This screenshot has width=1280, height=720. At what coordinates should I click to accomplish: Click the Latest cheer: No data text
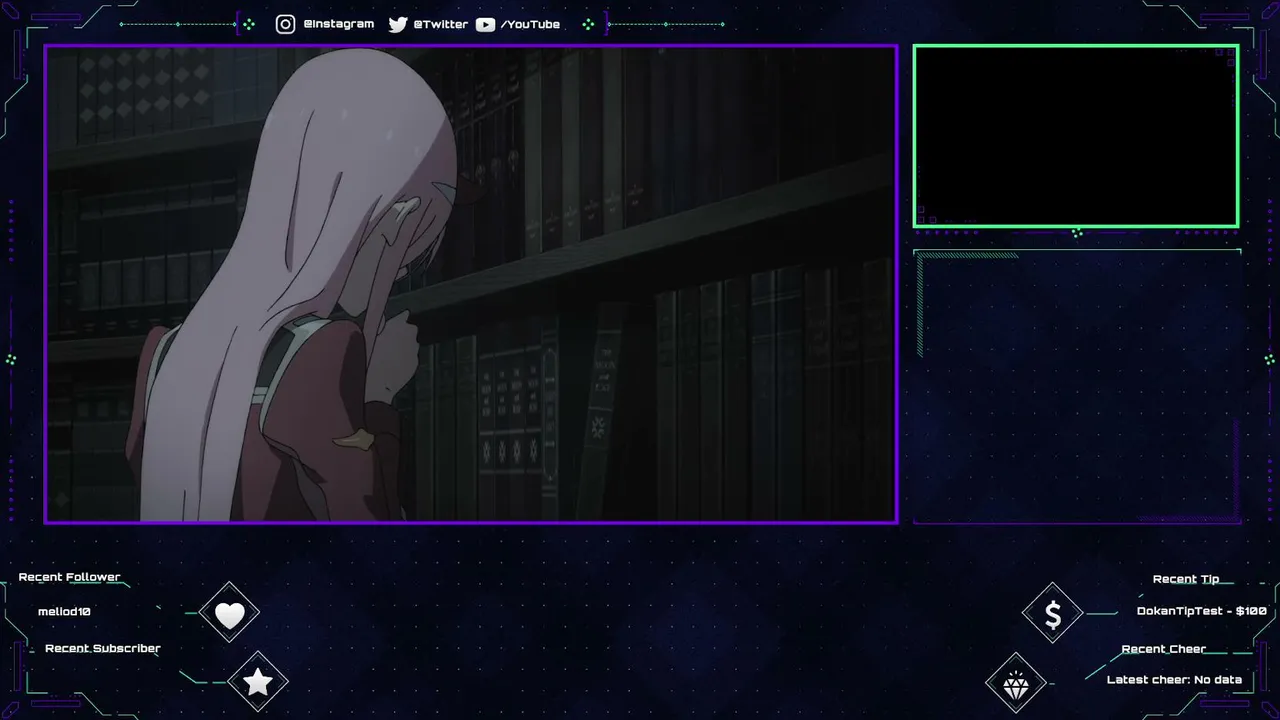[1174, 680]
